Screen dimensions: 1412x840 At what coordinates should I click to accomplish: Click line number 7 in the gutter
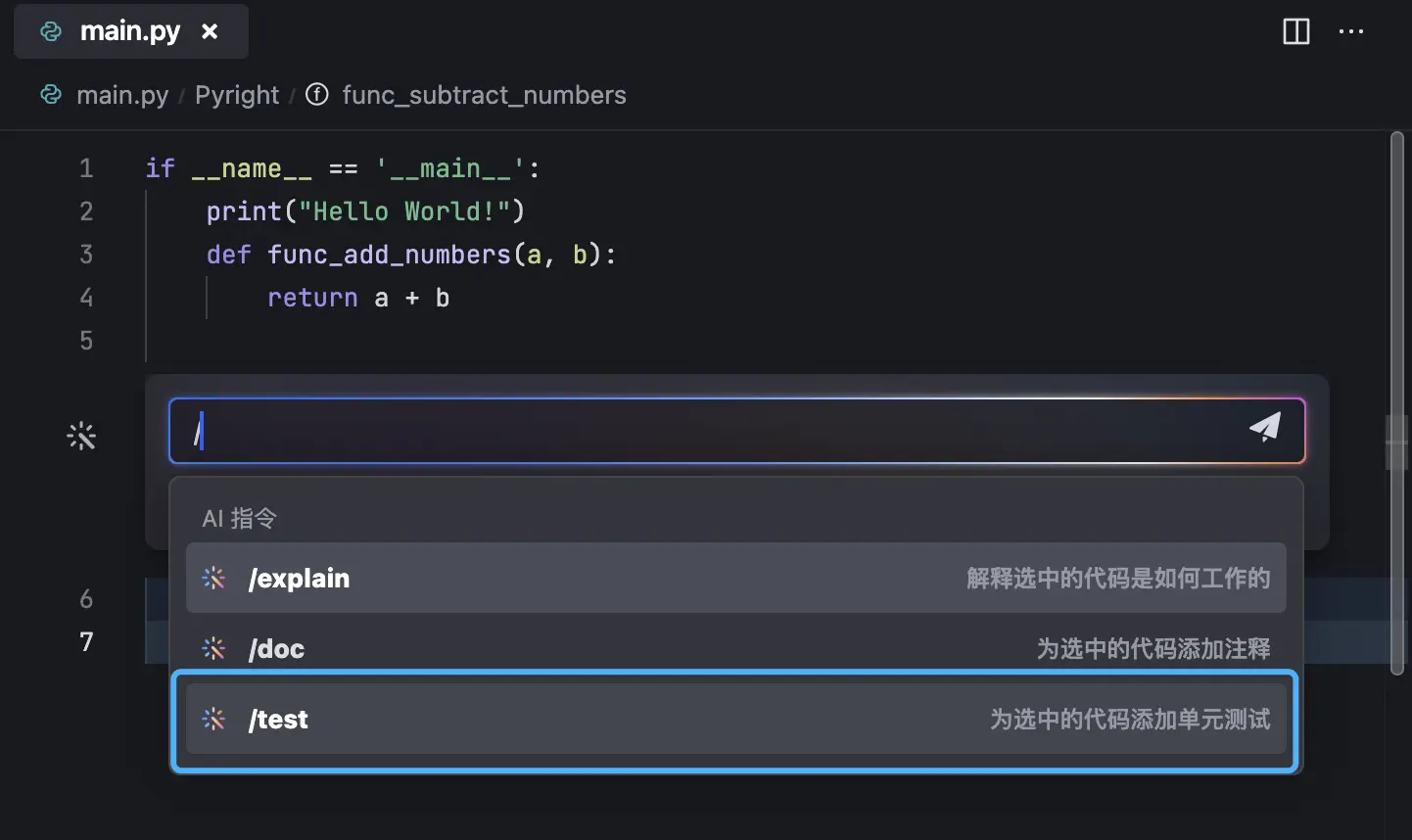(86, 642)
